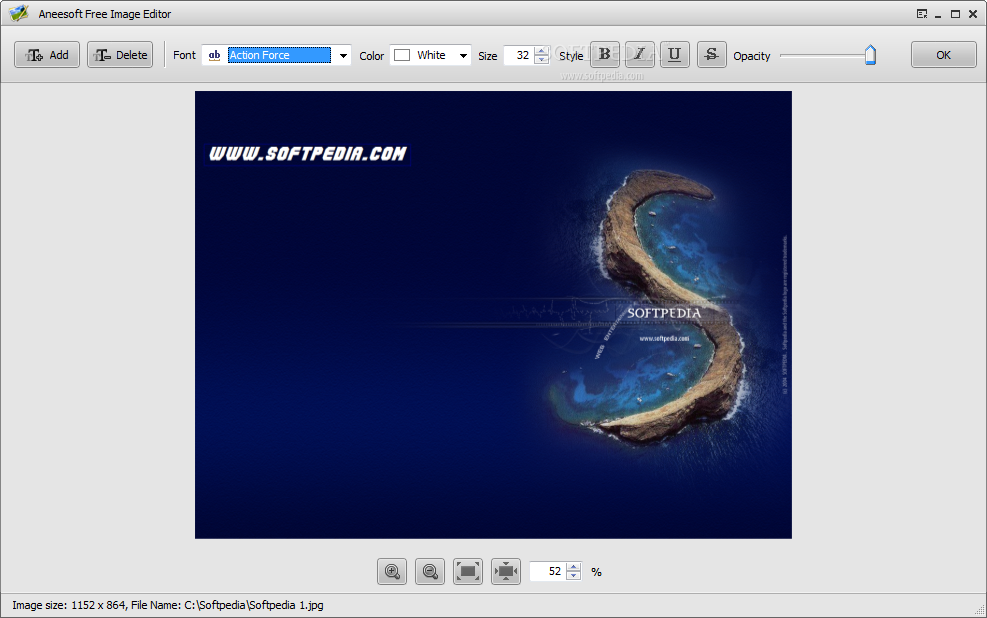This screenshot has height=618, width=987.
Task: Expand the Color dropdown arrow
Action: [463, 55]
